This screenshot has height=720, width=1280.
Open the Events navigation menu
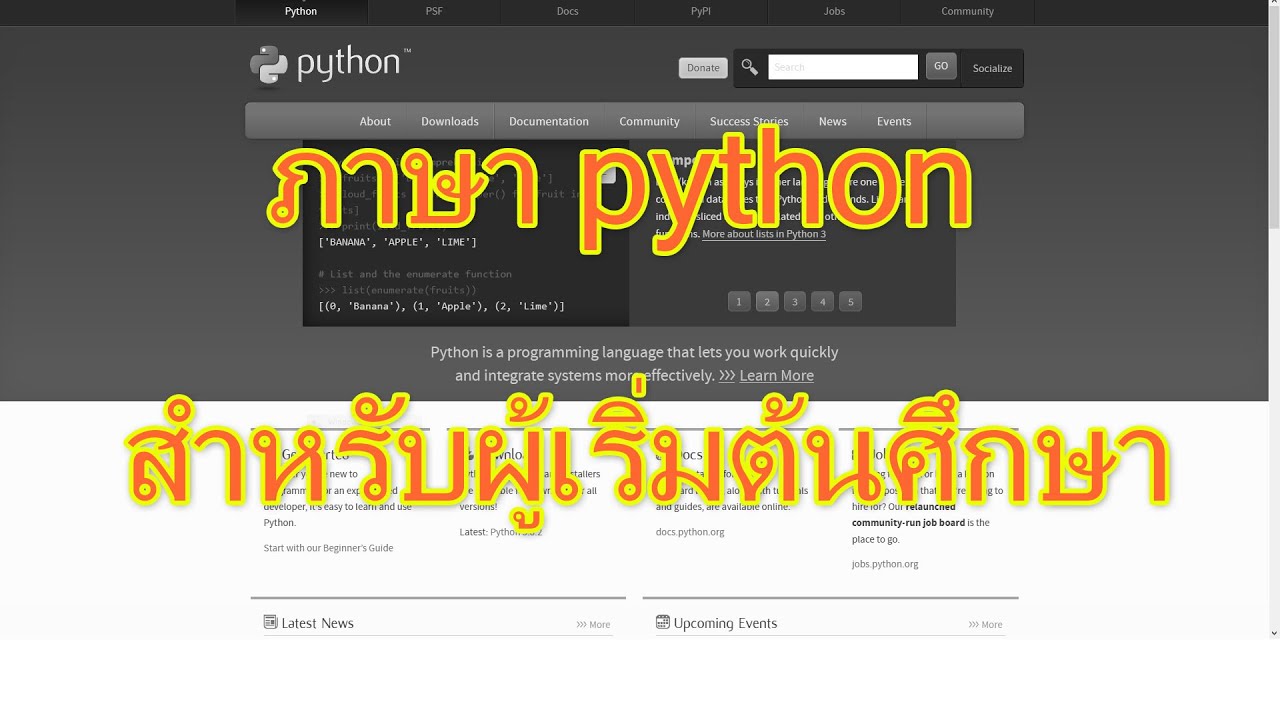[894, 121]
